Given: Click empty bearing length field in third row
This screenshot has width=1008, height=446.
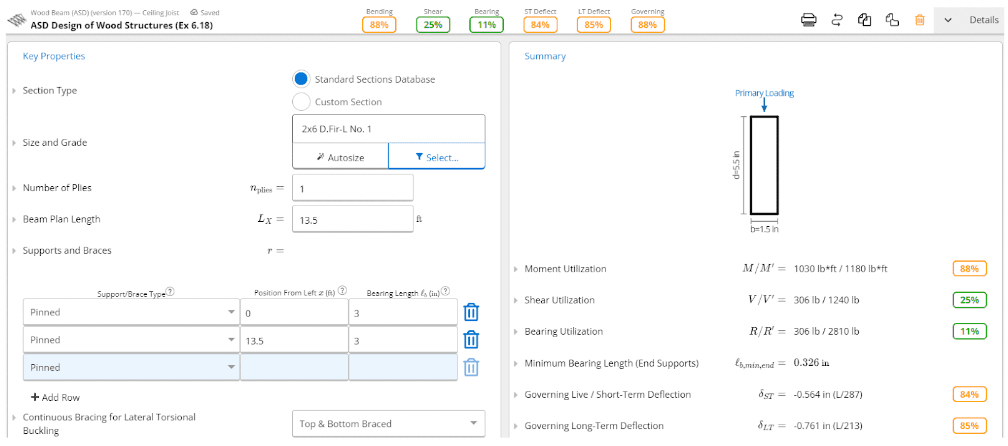Looking at the screenshot, I should (x=403, y=367).
